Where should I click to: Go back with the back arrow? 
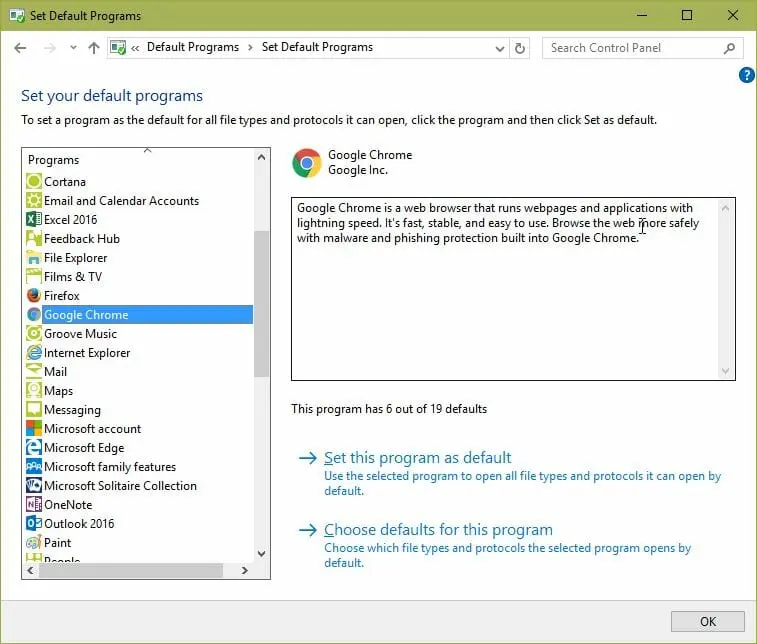click(x=20, y=48)
